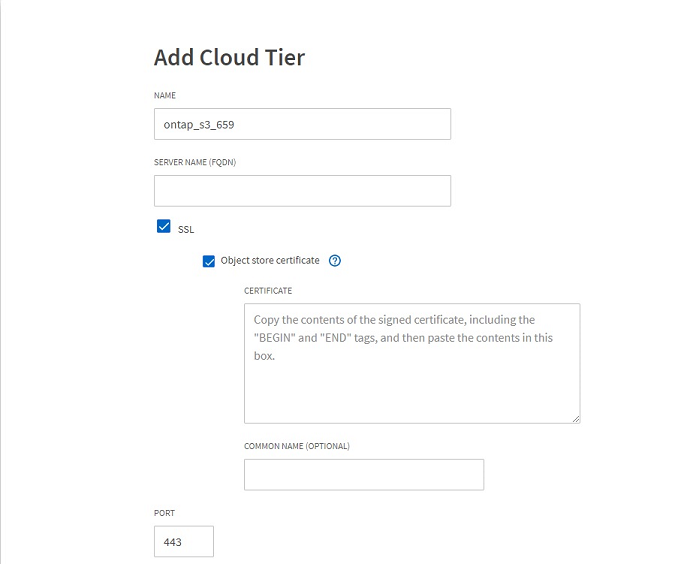Grab the certificate box resize handle
The width and height of the screenshot is (690, 564).
point(576,419)
